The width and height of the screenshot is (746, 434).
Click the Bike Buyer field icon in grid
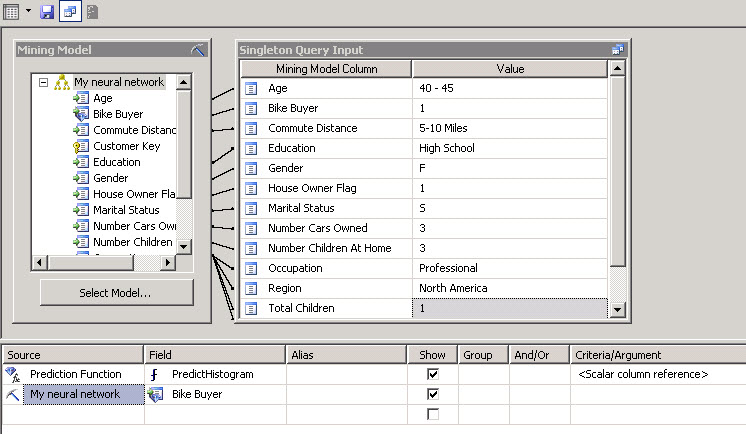pyautogui.click(x=156, y=395)
